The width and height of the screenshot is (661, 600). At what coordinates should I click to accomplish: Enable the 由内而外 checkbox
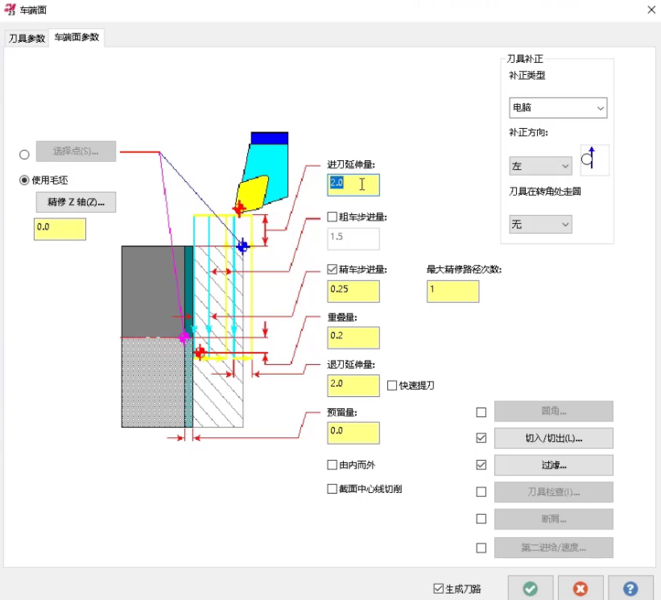(x=333, y=465)
